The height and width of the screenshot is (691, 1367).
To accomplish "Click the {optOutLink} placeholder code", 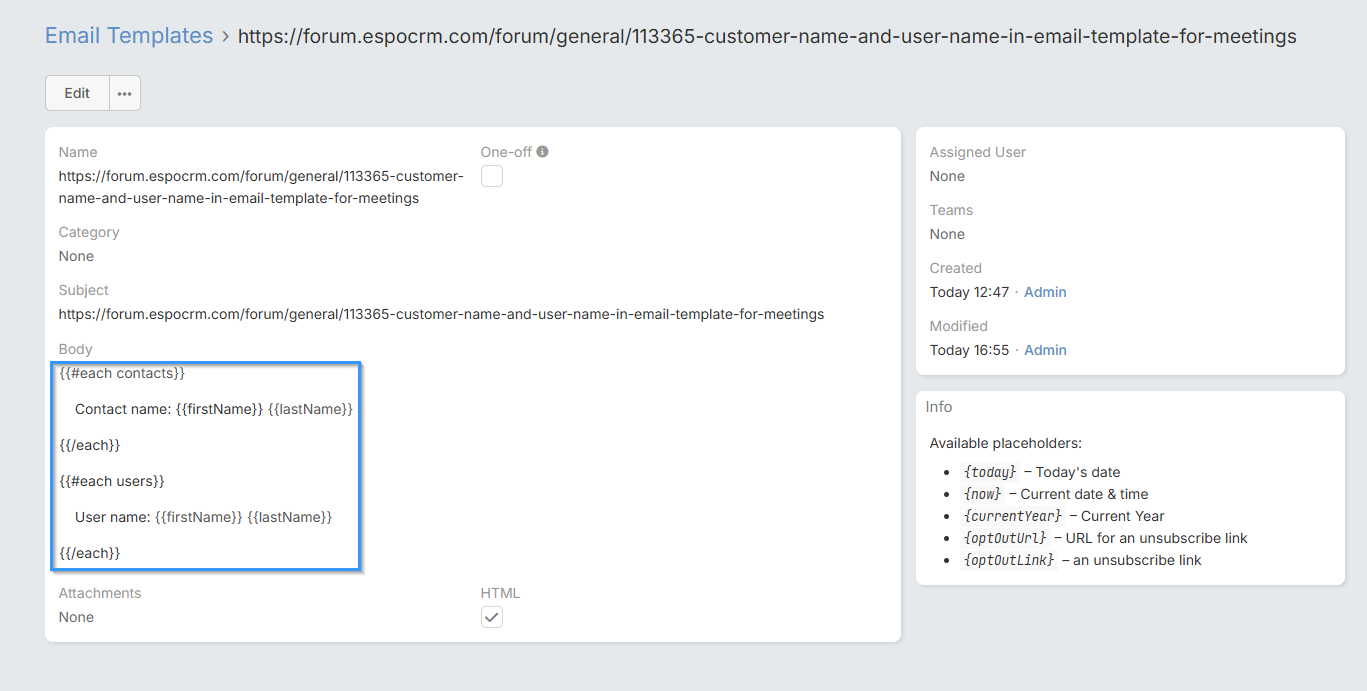I will coord(1008,560).
